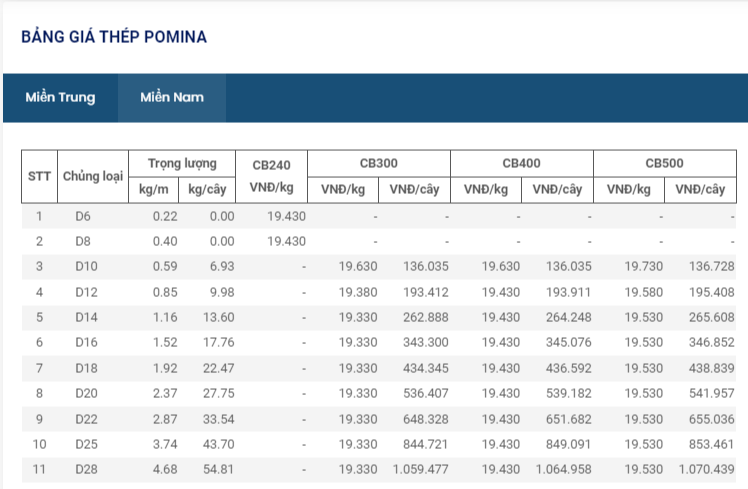Click the CB300 column header
748x489 pixels.
379,162
